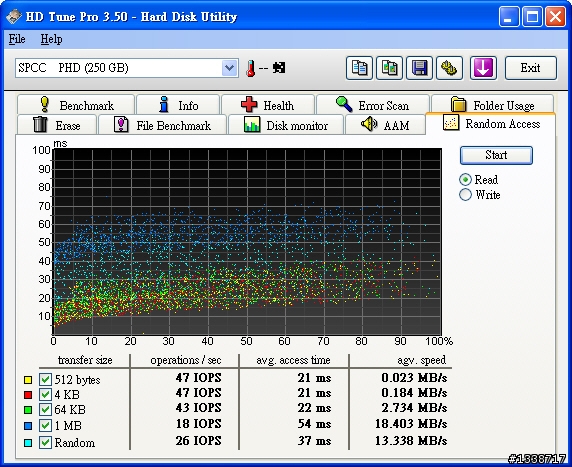Click the '18.403 MB/s' speed value
Viewport: 572px width, 467px height.
411,424
